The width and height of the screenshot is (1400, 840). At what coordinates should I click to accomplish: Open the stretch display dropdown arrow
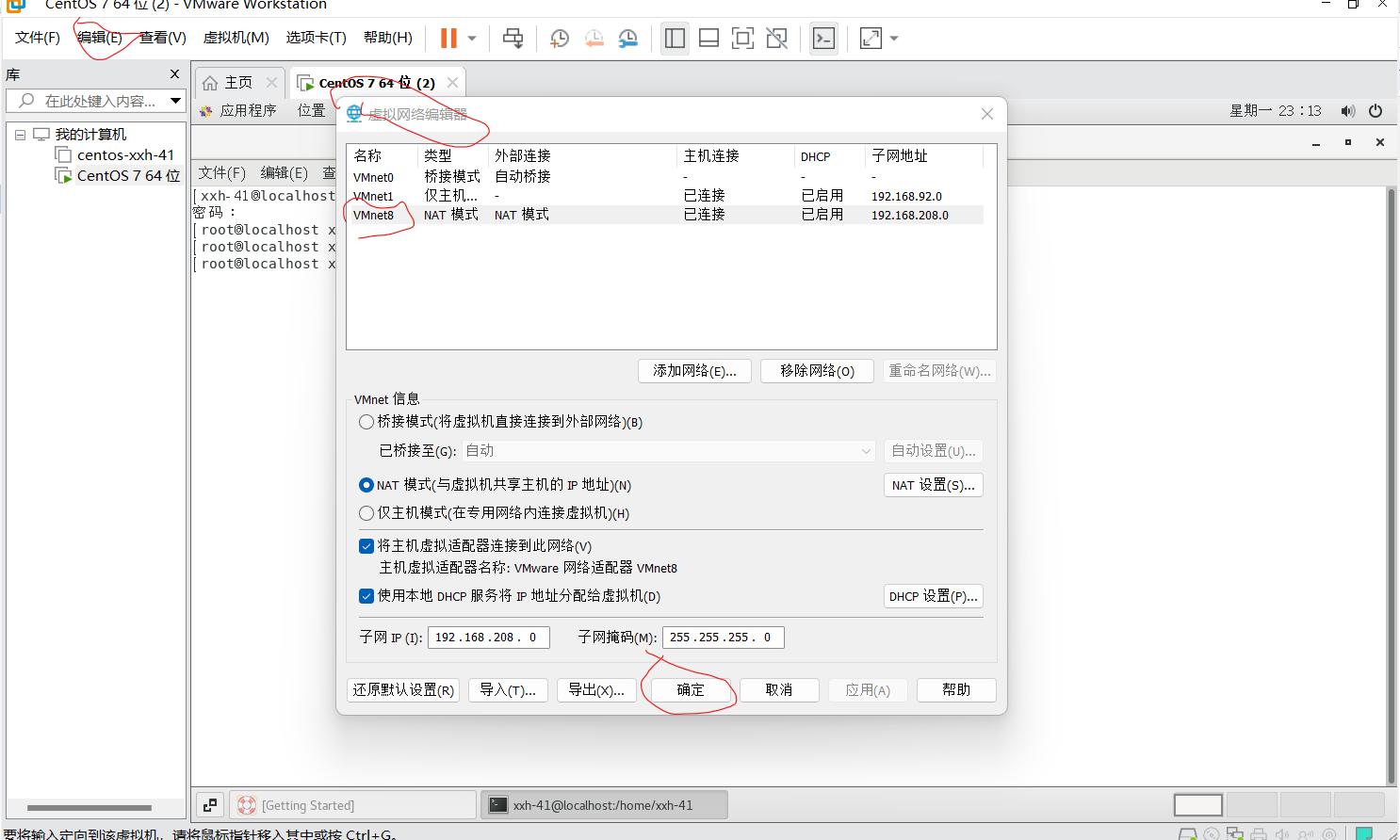tap(894, 39)
